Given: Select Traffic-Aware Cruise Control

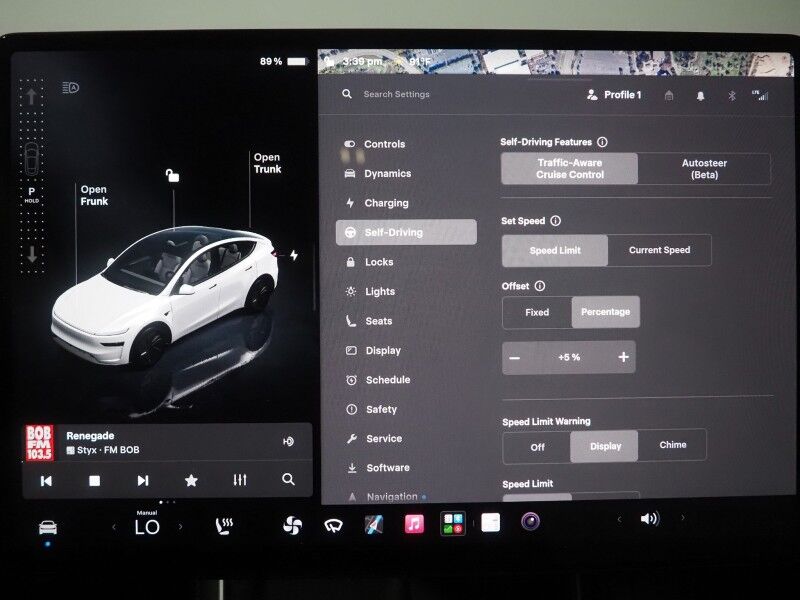Looking at the screenshot, I should click(569, 168).
